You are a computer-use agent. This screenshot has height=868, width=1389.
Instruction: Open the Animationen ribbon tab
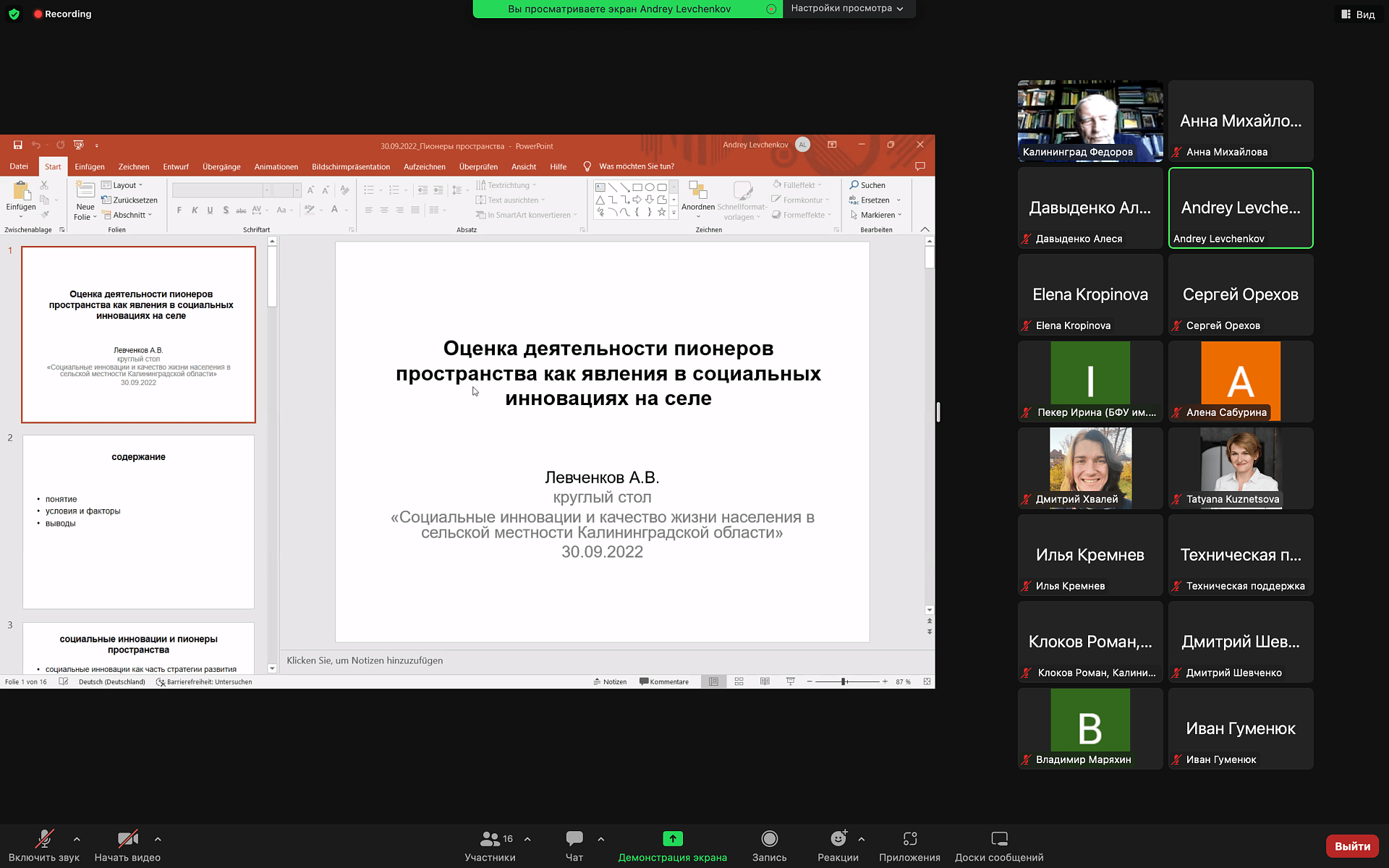276,166
